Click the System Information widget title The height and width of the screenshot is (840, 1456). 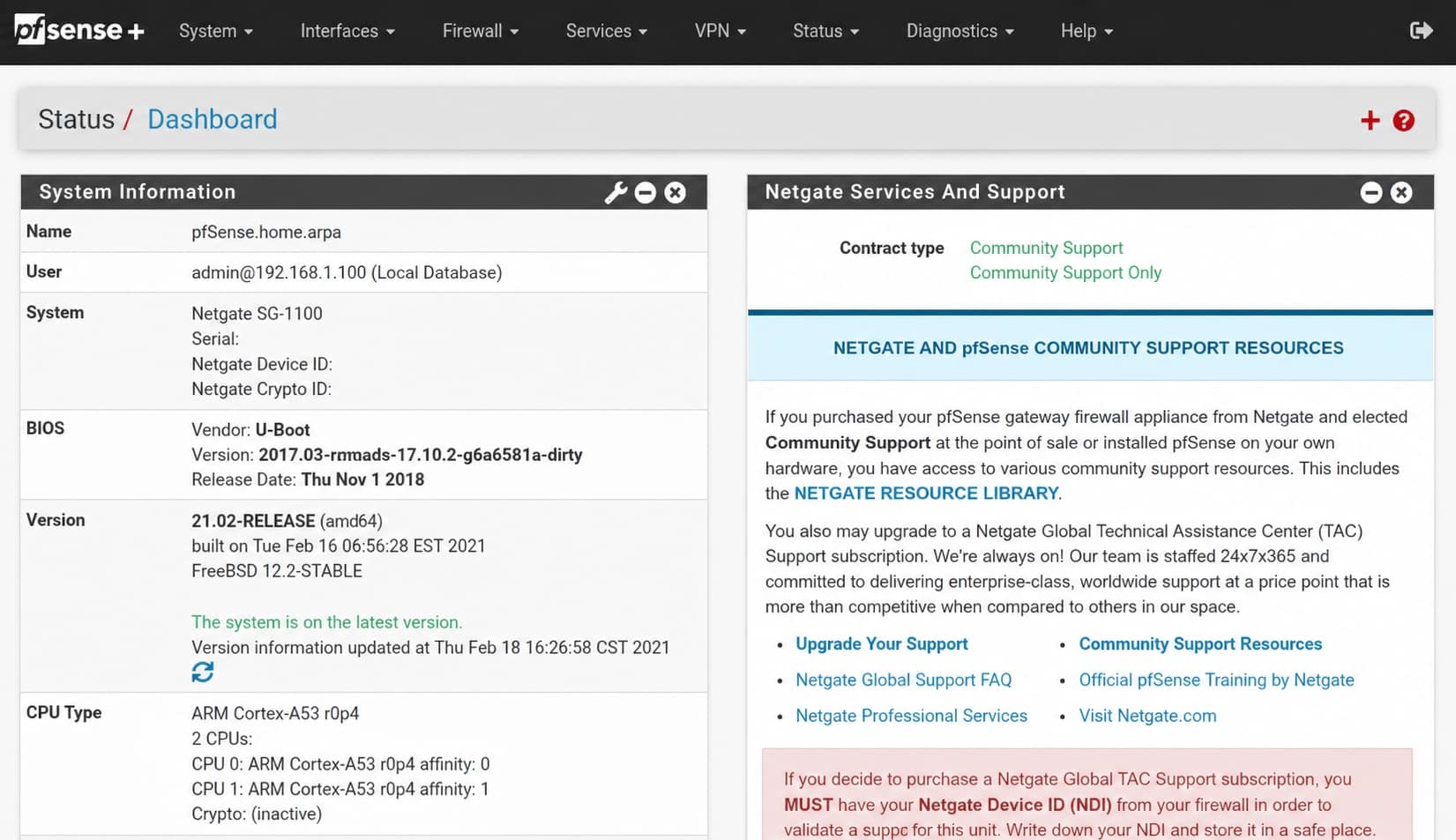click(x=138, y=192)
